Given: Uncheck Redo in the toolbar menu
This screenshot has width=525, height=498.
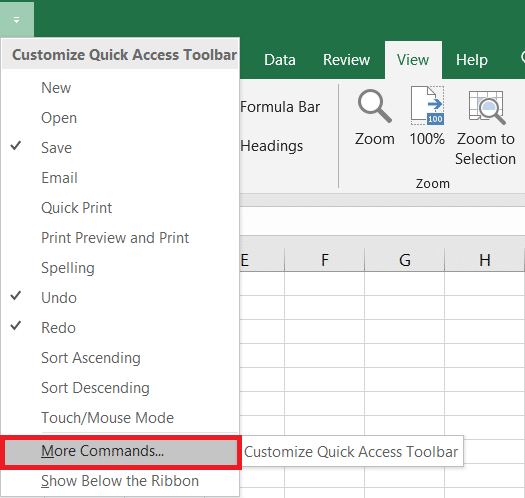Looking at the screenshot, I should (120, 328).
